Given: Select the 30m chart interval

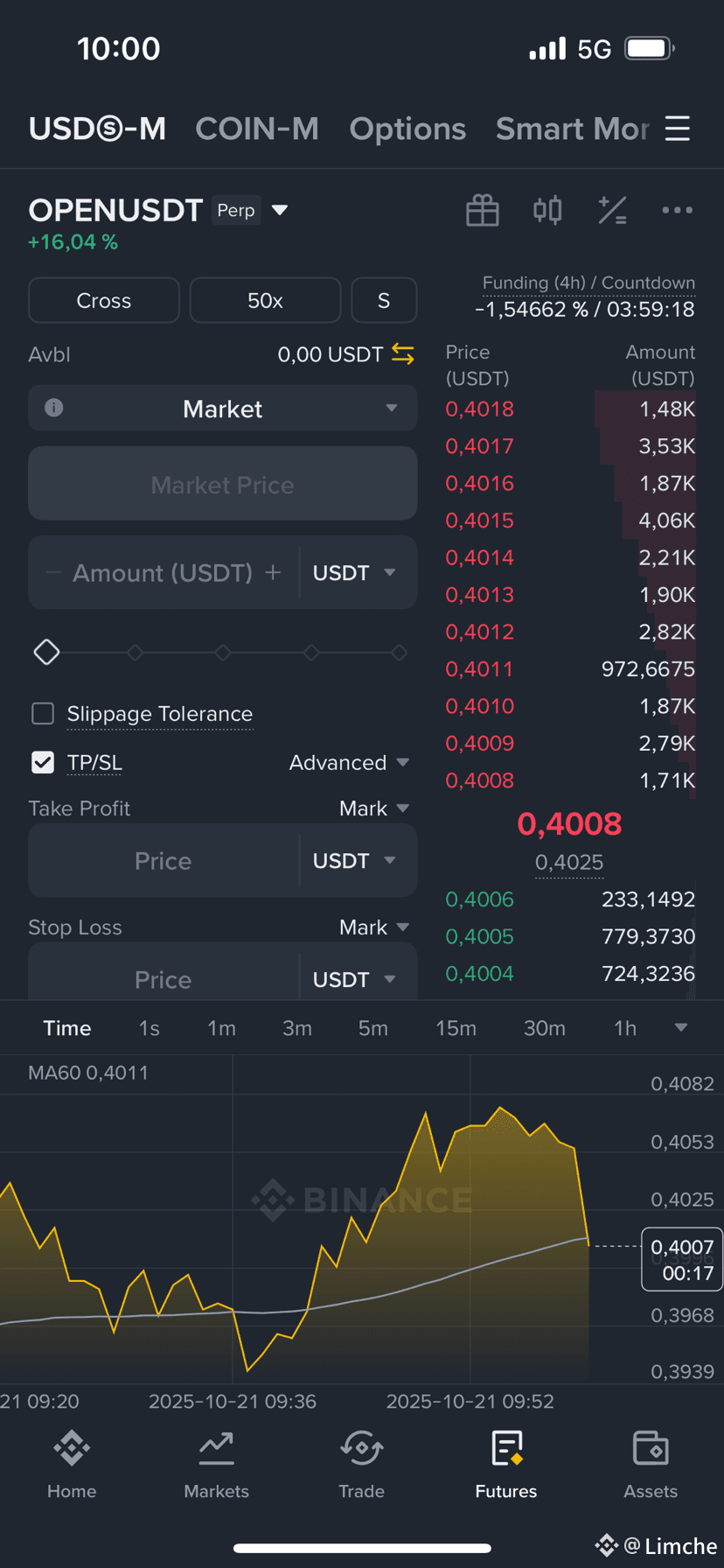Looking at the screenshot, I should tap(544, 1028).
